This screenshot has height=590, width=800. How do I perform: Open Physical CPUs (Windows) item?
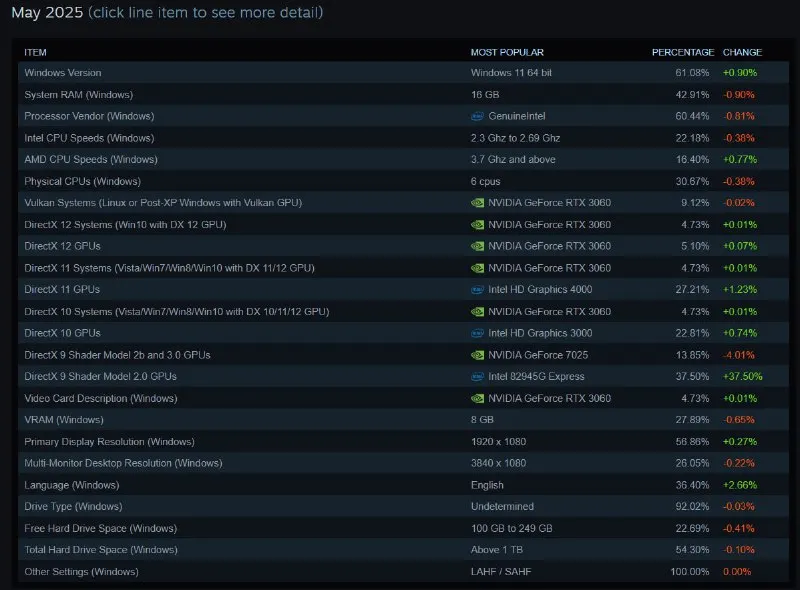(x=403, y=181)
